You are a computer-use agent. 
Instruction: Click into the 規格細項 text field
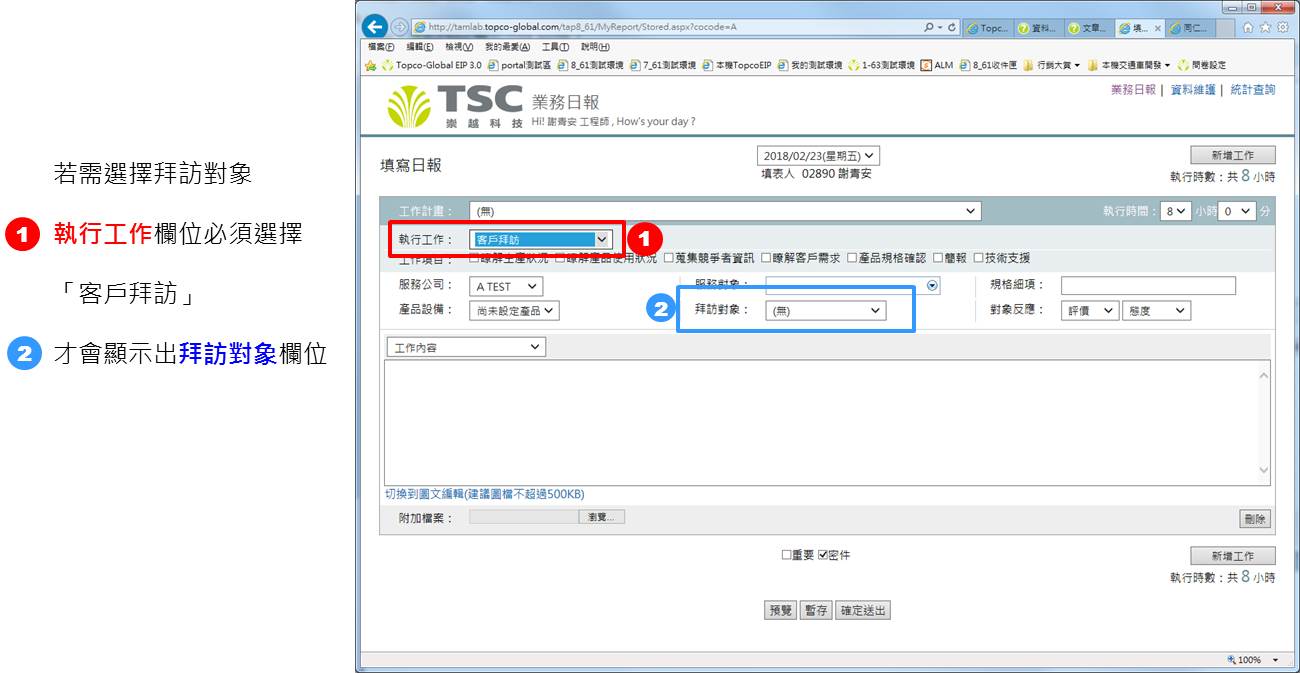[x=1148, y=286]
